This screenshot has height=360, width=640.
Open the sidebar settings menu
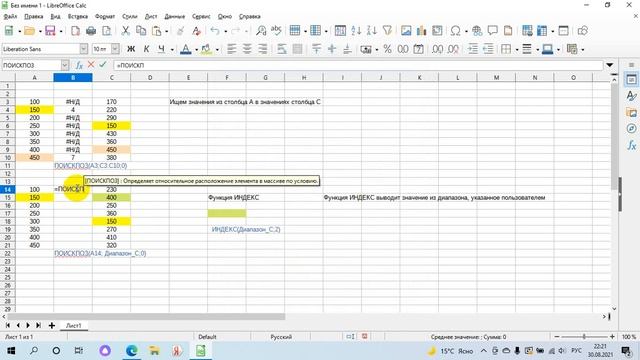click(x=631, y=65)
